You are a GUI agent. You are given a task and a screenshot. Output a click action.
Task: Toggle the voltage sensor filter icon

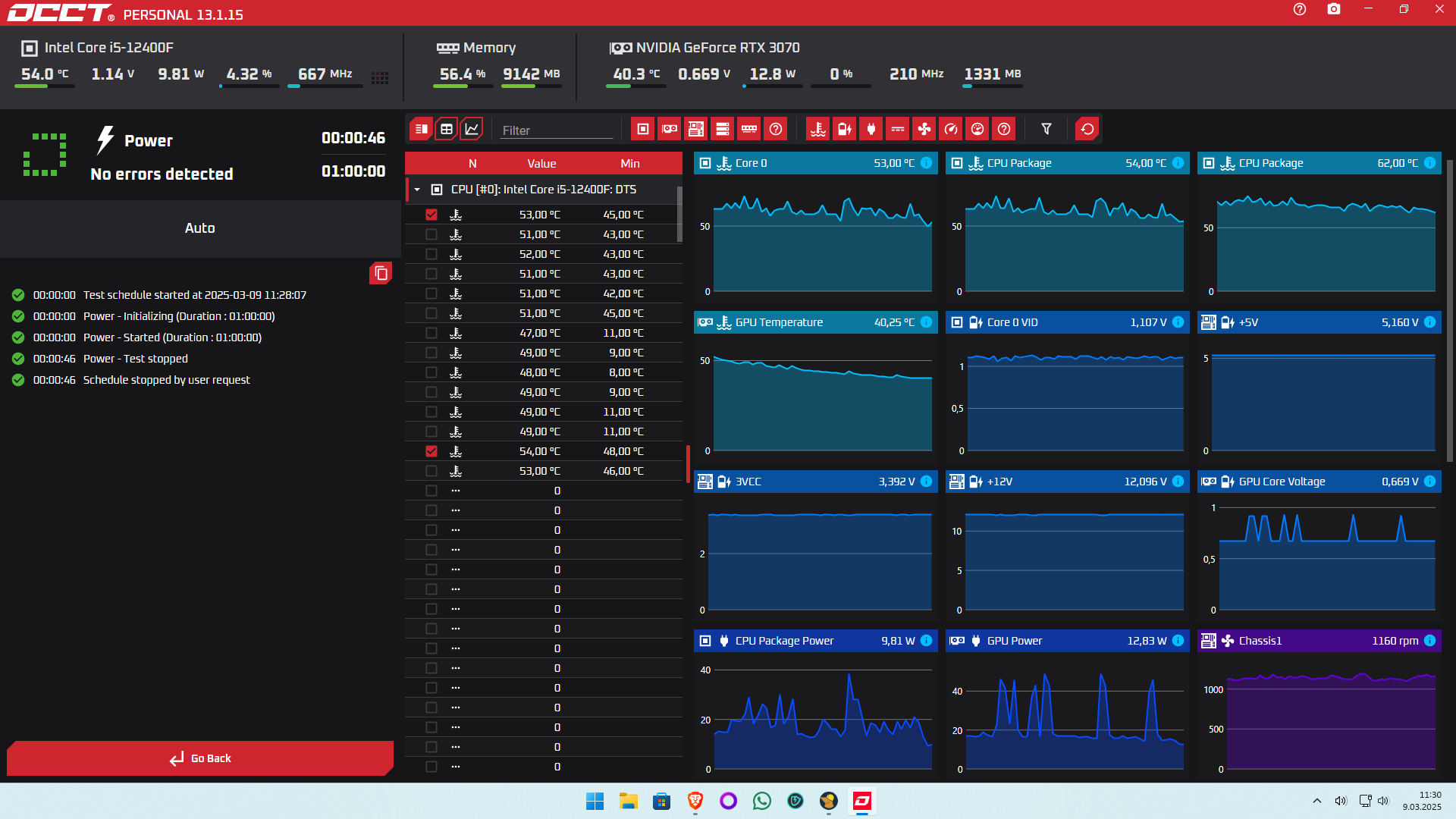click(845, 129)
